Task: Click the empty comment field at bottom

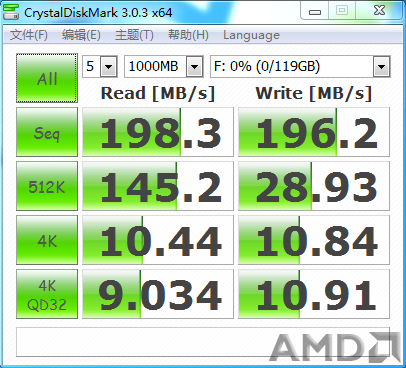Action: click(203, 342)
